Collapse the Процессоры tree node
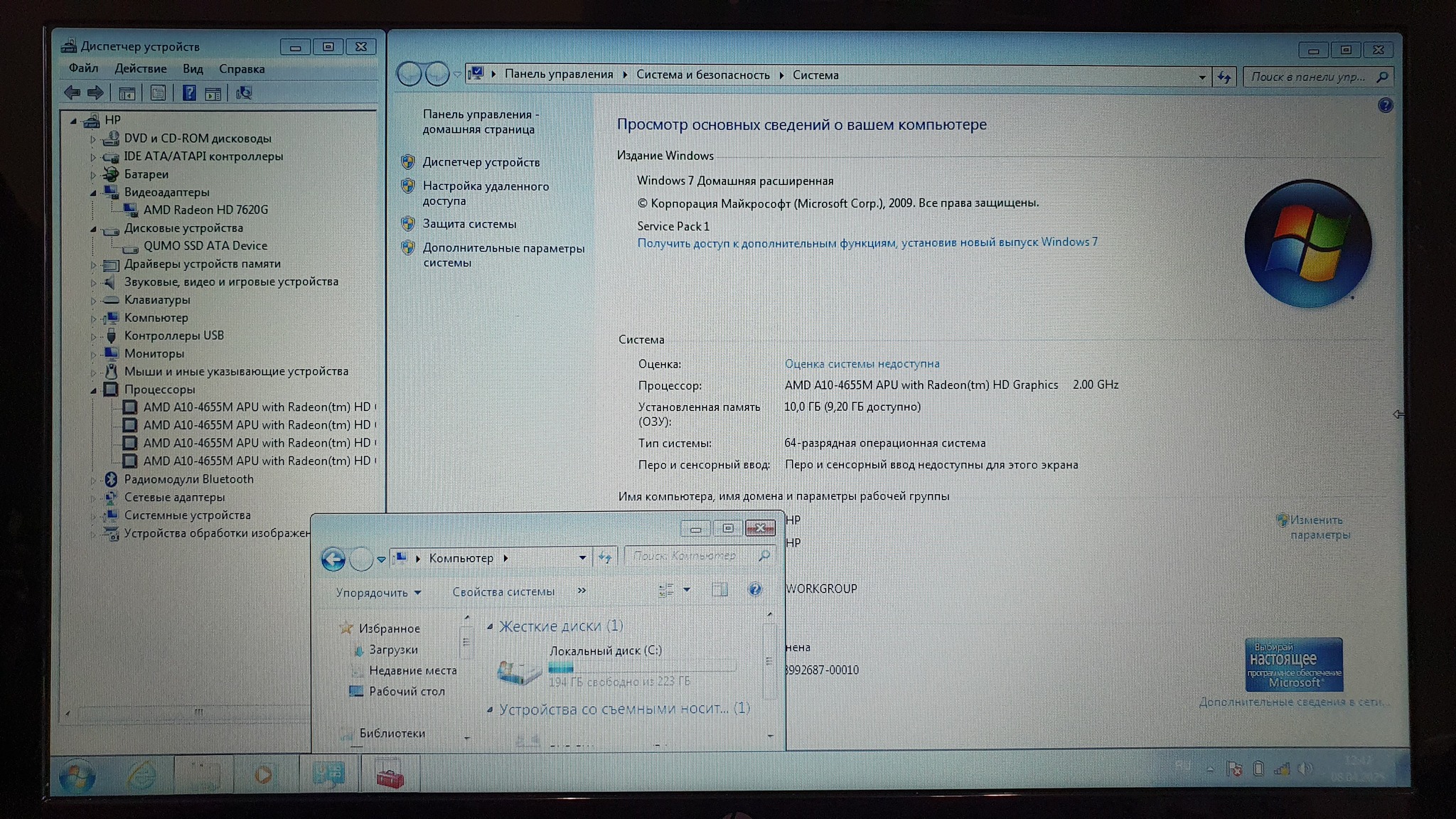 coord(94,390)
